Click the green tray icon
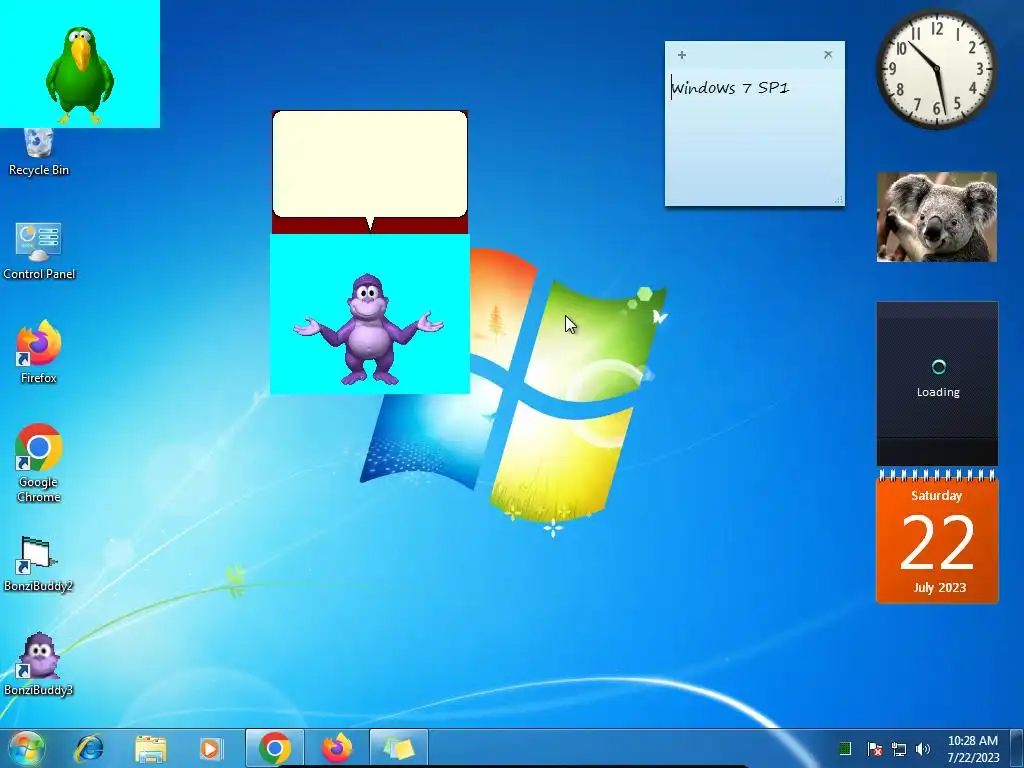This screenshot has height=768, width=1024. point(845,748)
